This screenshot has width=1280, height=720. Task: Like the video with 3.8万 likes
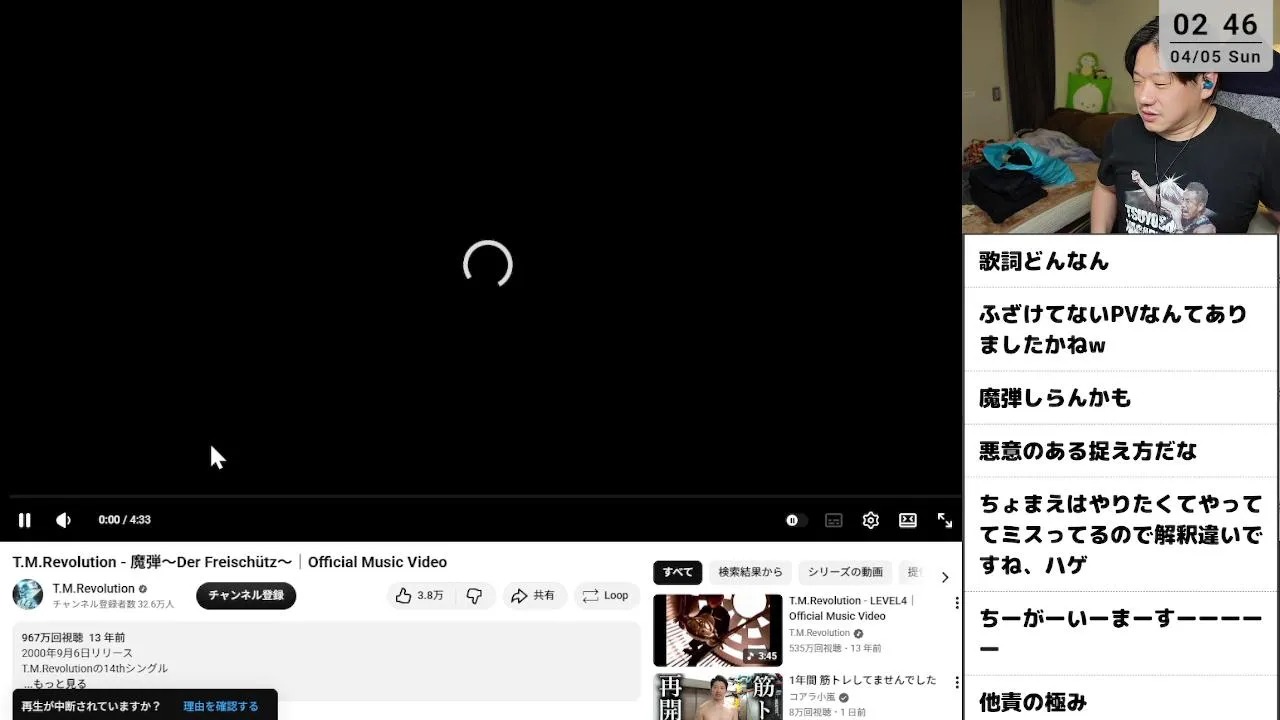point(419,595)
